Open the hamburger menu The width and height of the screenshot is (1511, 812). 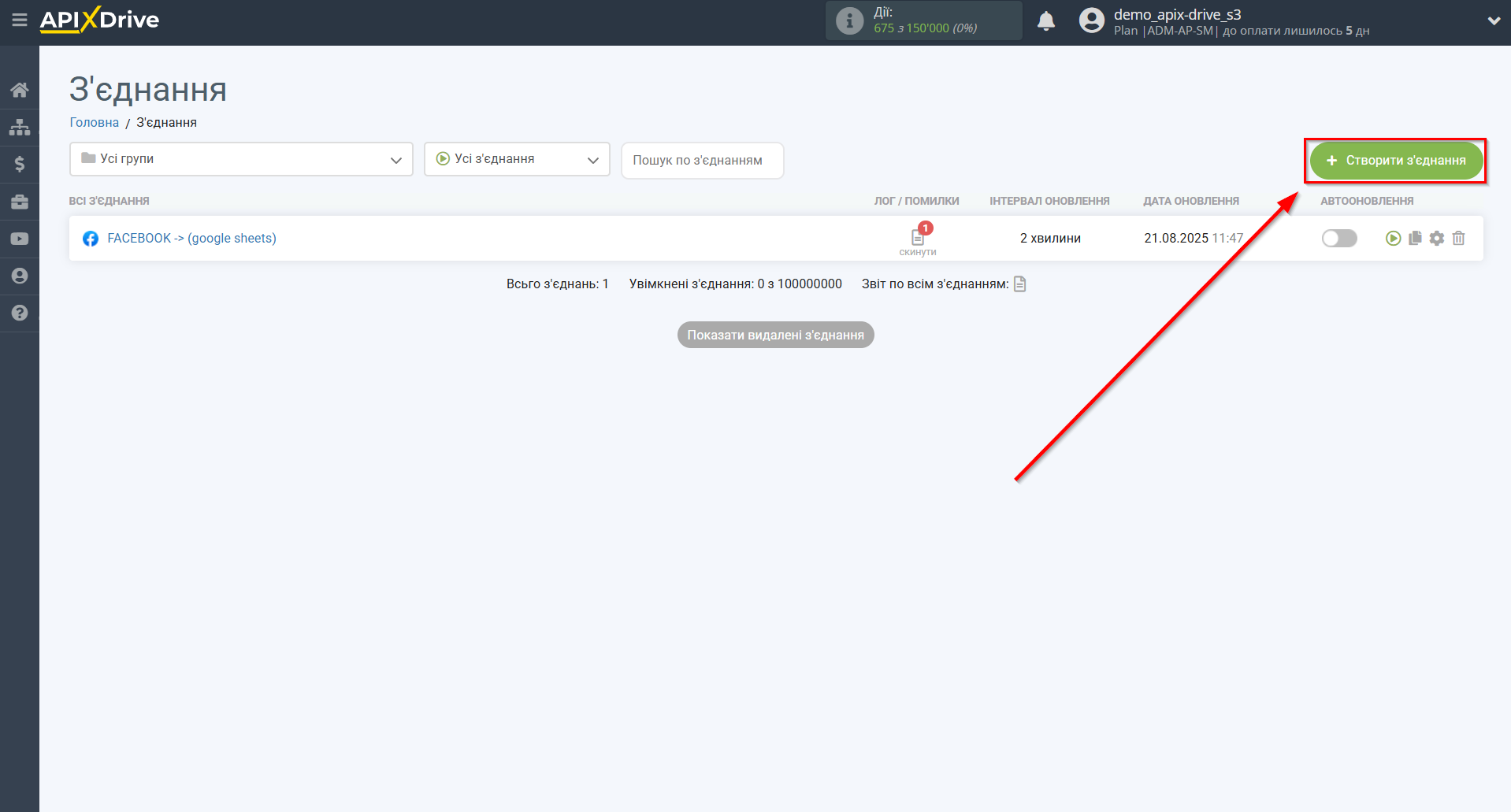(20, 20)
